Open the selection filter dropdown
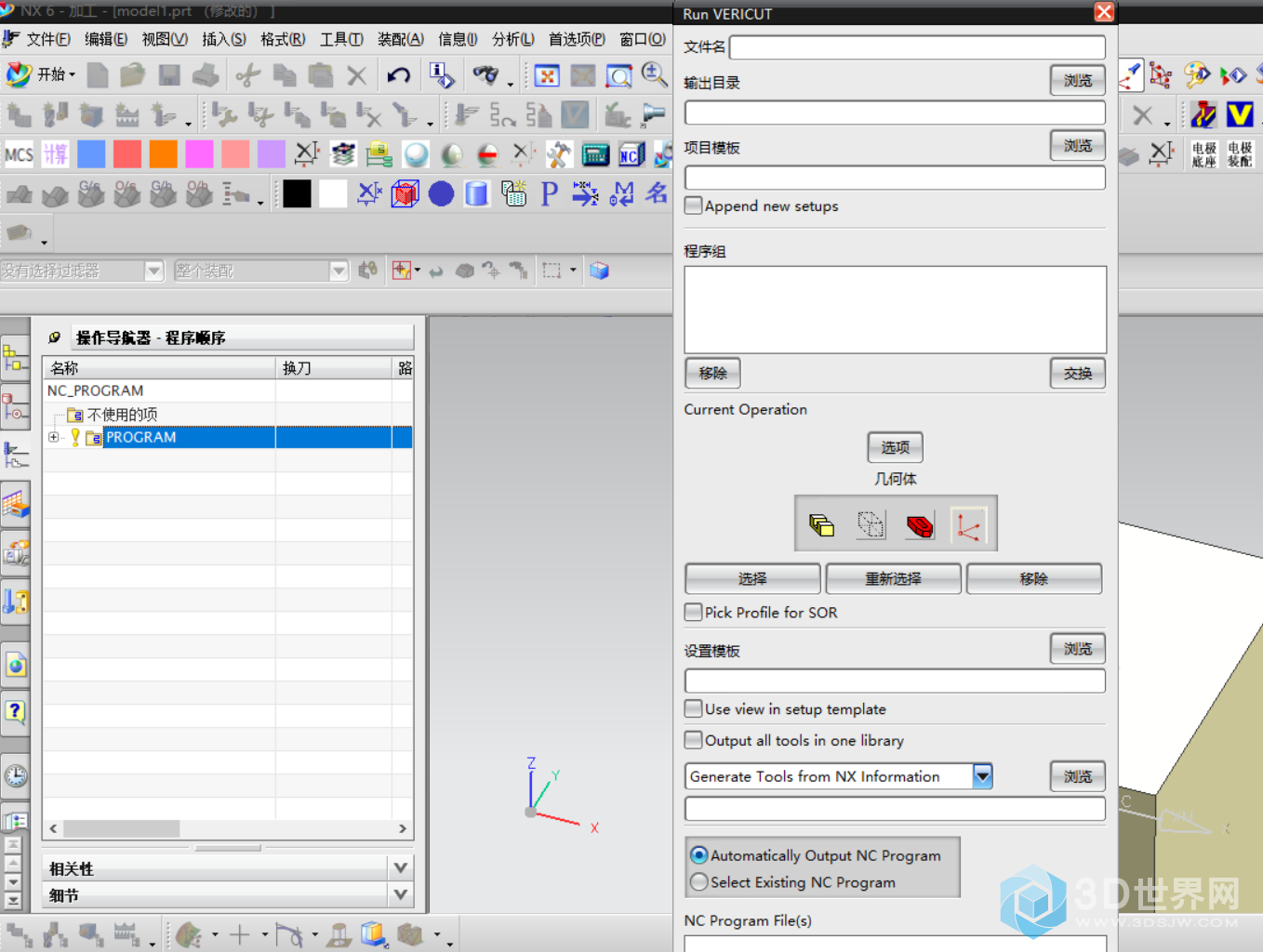The height and width of the screenshot is (952, 1263). point(154,271)
